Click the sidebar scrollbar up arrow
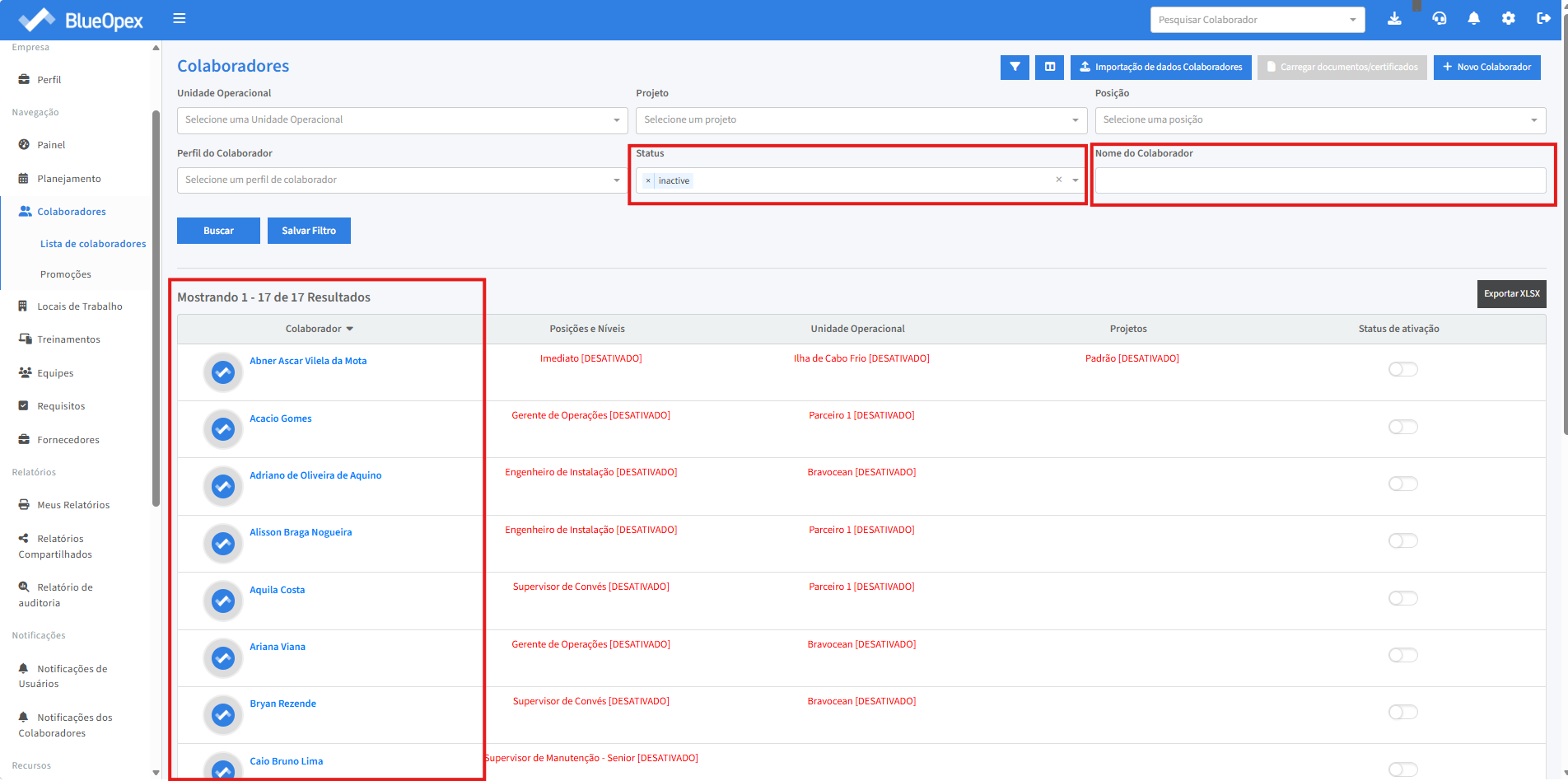 coord(156,48)
